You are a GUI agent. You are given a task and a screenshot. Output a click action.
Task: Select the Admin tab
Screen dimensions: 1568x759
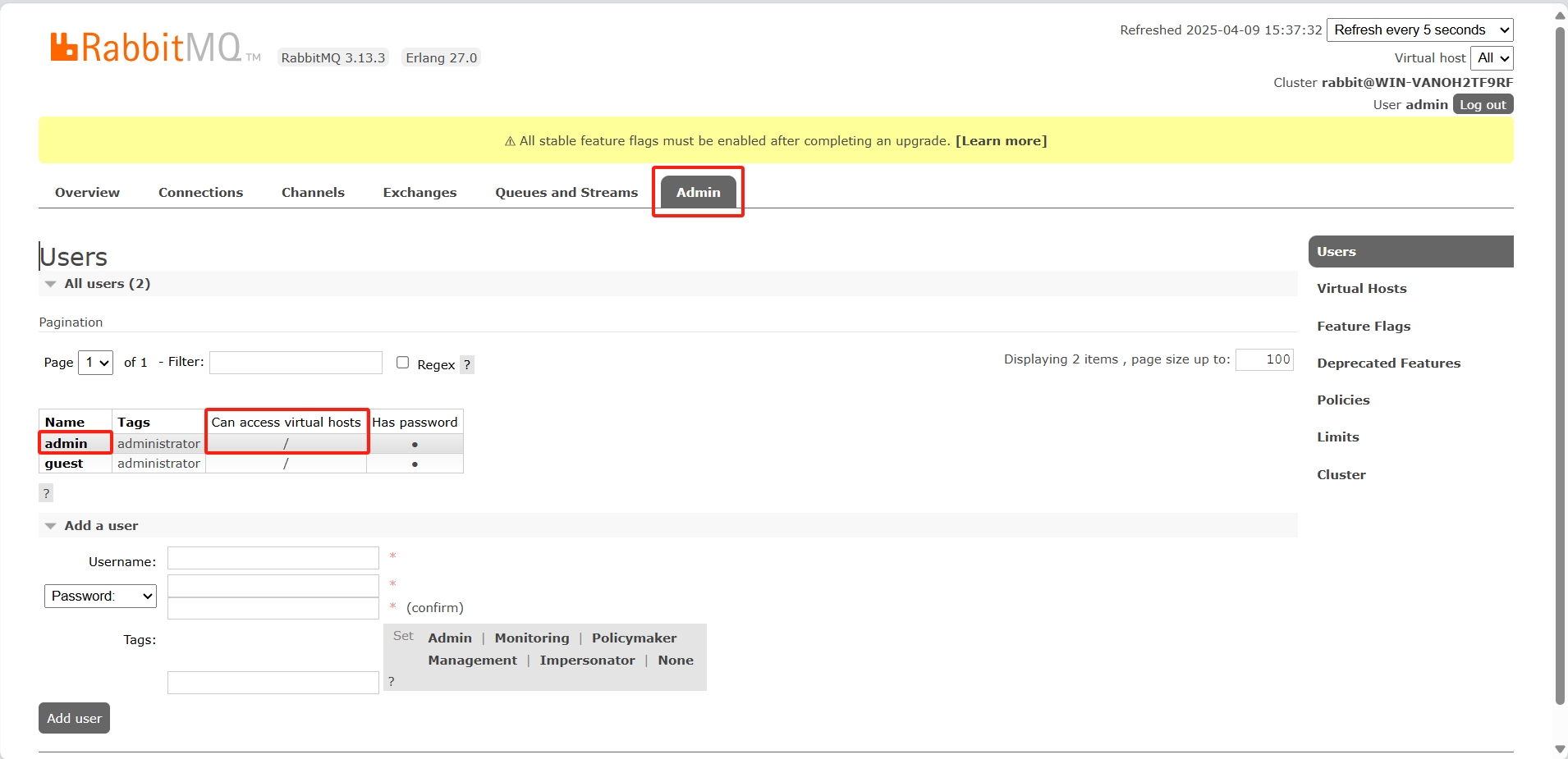pos(698,193)
